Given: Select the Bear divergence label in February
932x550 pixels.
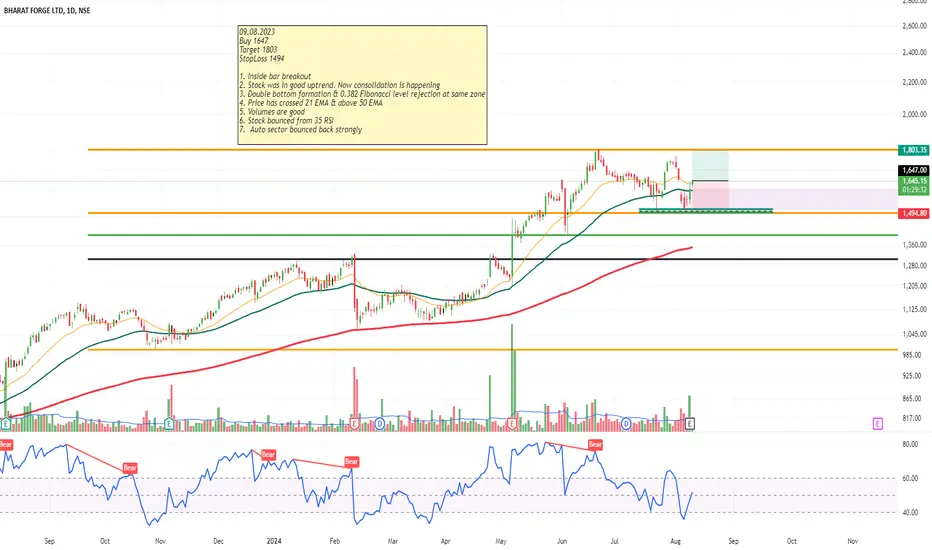Looking at the screenshot, I should point(351,461).
